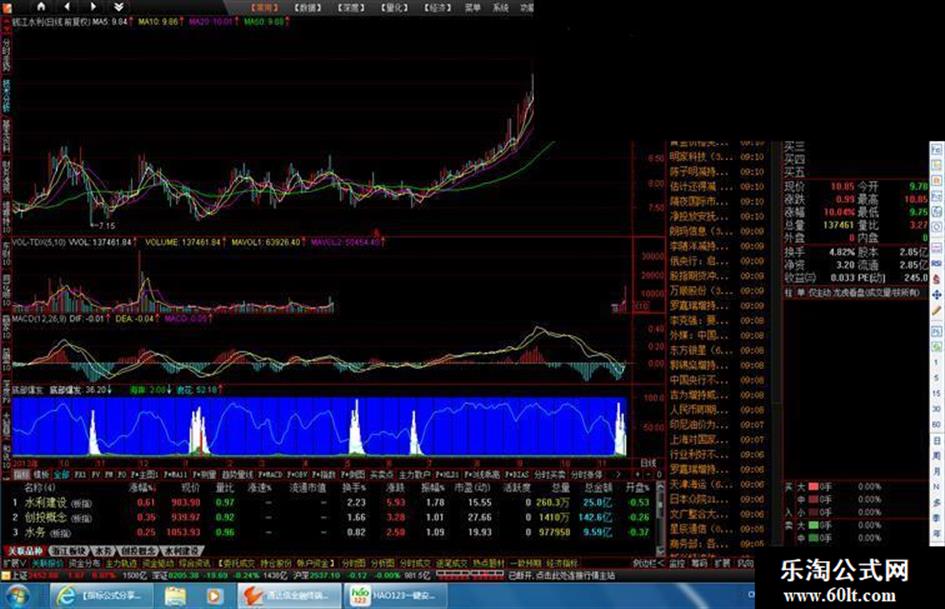Switch to 15-minute period in right sidebar
The width and height of the screenshot is (945, 609).
pyautogui.click(x=937, y=394)
